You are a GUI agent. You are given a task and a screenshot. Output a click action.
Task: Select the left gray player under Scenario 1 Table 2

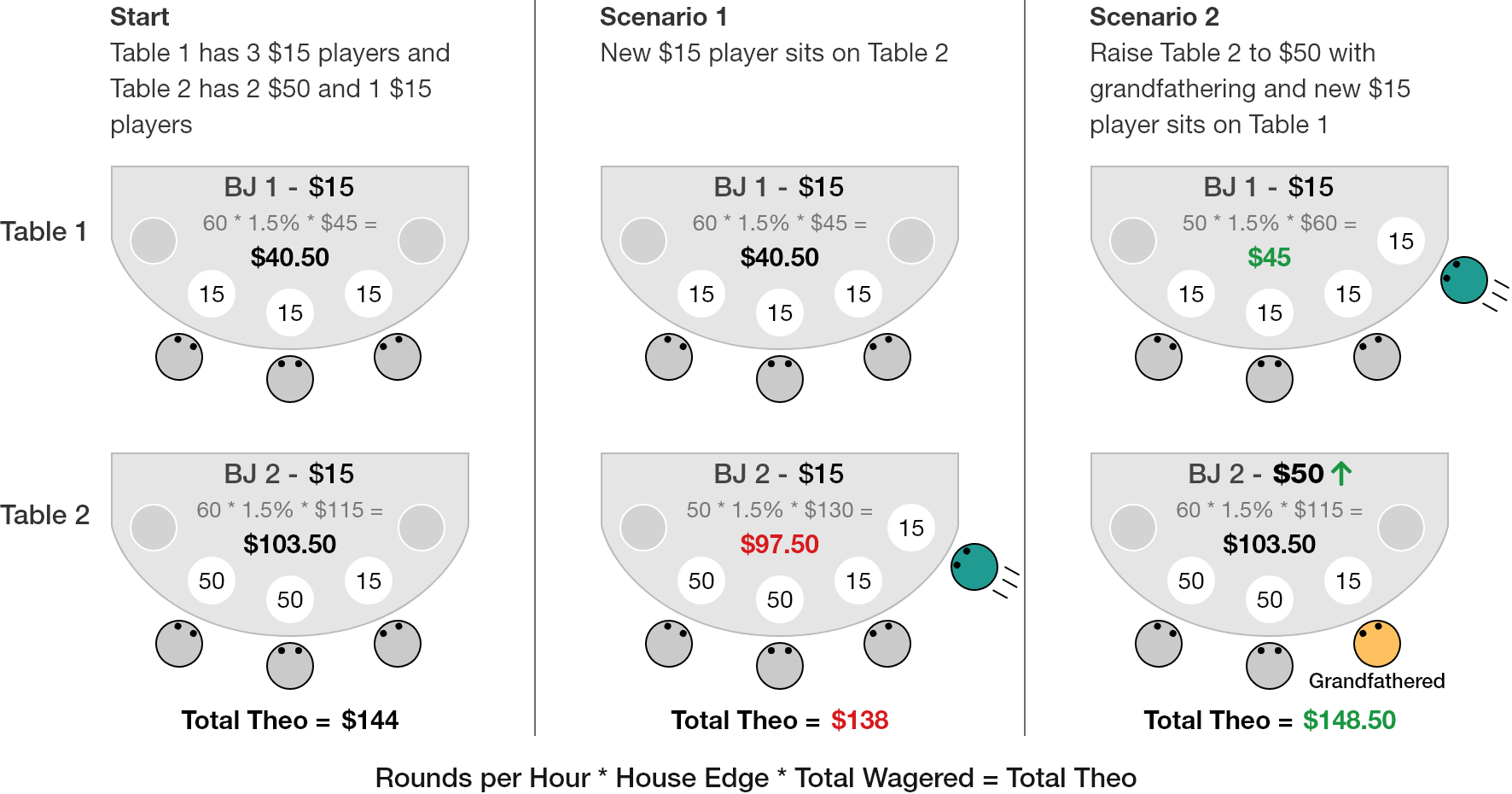click(669, 644)
